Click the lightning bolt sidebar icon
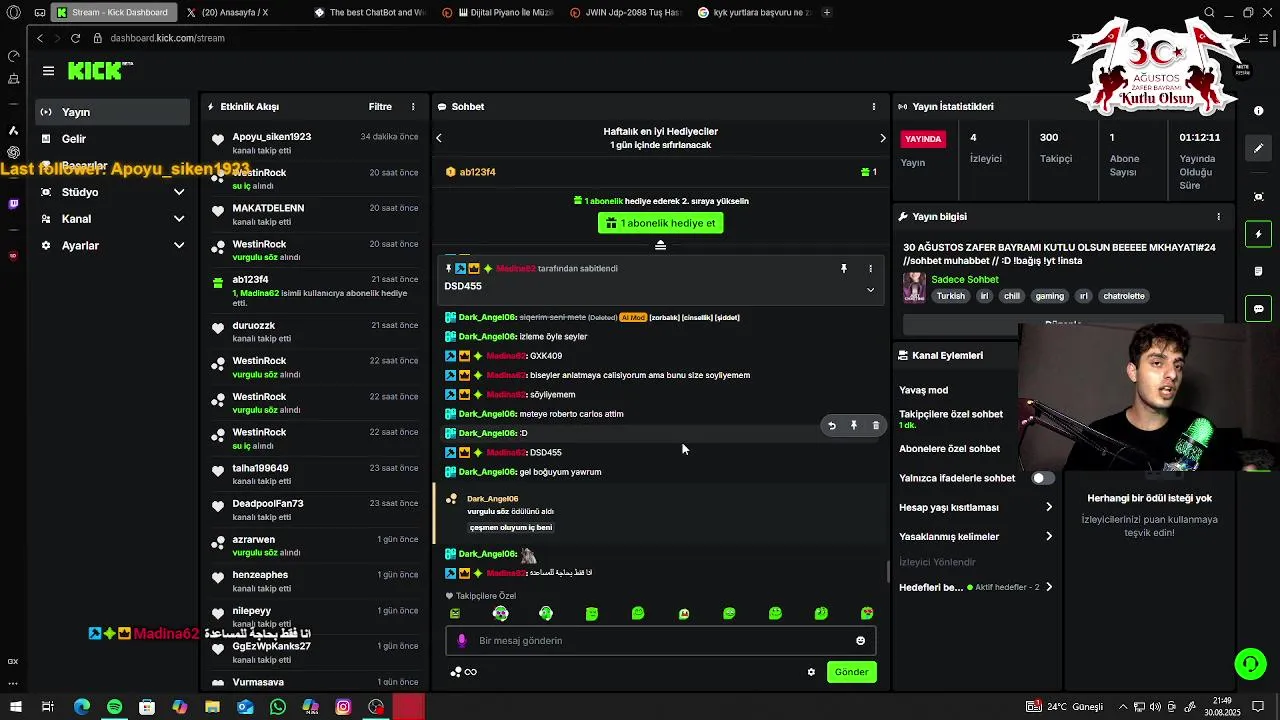Viewport: 1280px width, 720px height. pos(1259,234)
